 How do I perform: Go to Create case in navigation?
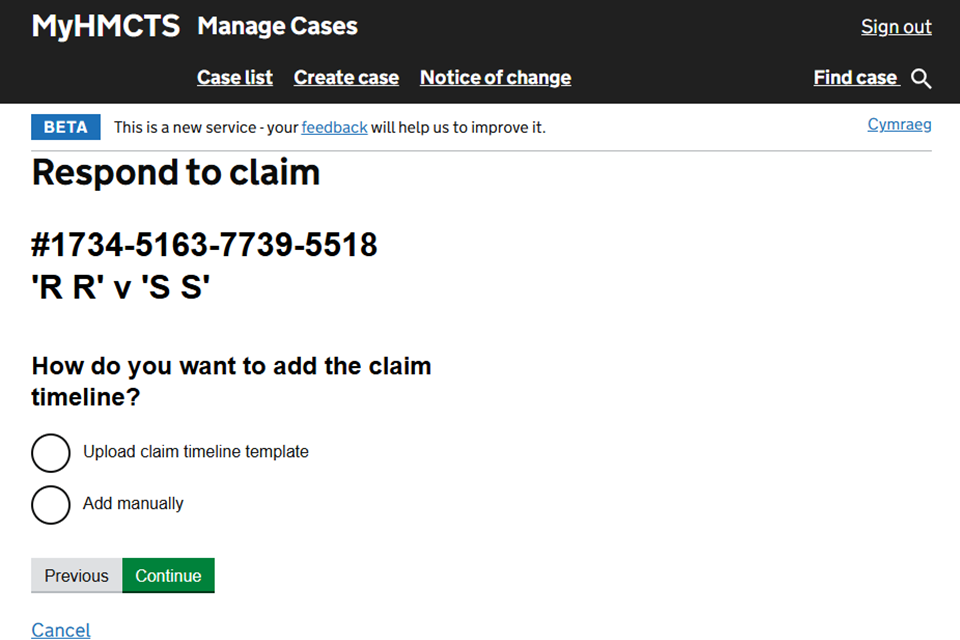point(346,78)
